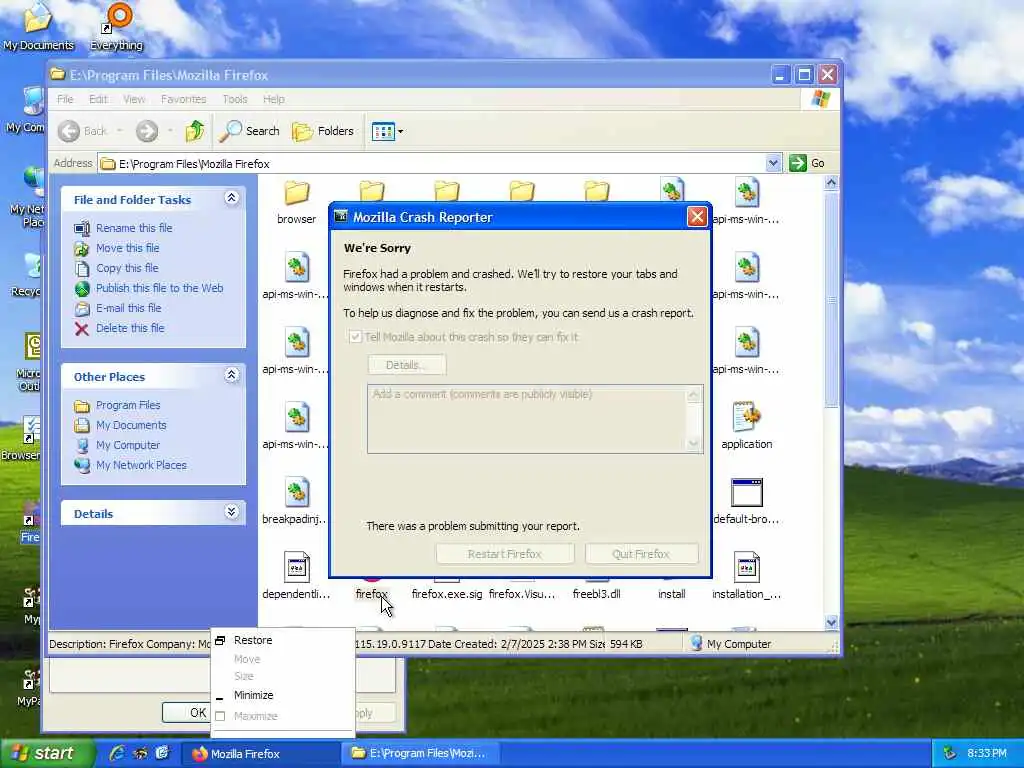This screenshot has width=1024, height=768.
Task: Click Delete this file task
Action: pos(130,328)
